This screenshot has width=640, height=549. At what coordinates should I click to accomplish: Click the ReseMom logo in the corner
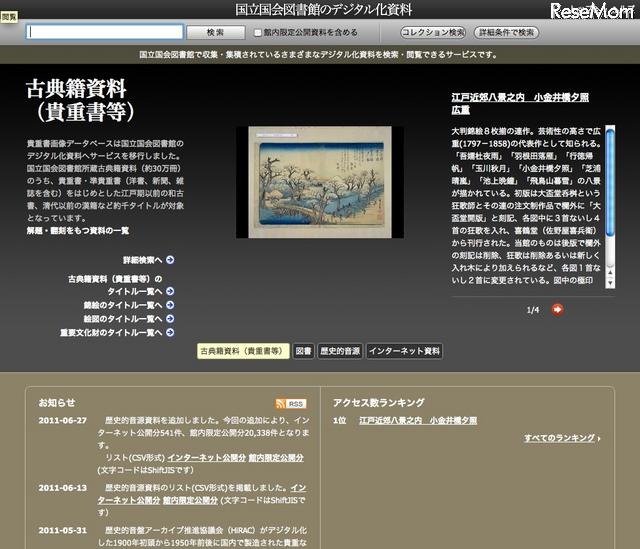tap(596, 11)
